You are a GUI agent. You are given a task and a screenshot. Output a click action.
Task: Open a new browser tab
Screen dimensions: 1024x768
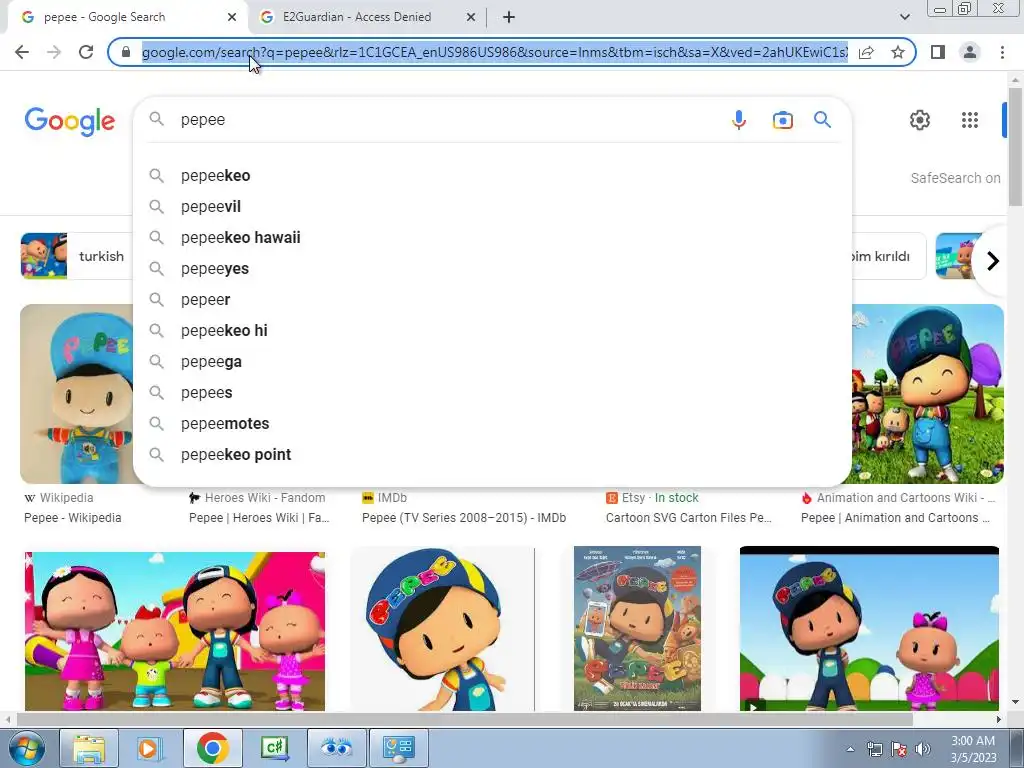click(509, 17)
